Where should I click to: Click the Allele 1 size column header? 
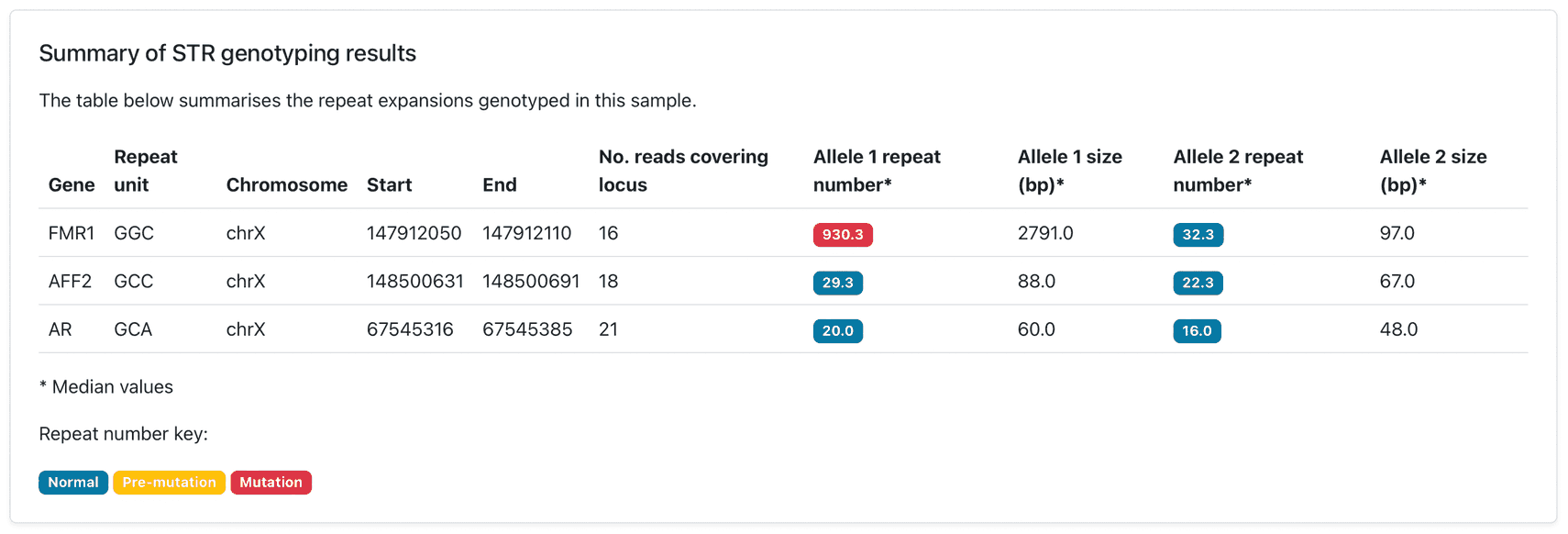(x=1069, y=171)
